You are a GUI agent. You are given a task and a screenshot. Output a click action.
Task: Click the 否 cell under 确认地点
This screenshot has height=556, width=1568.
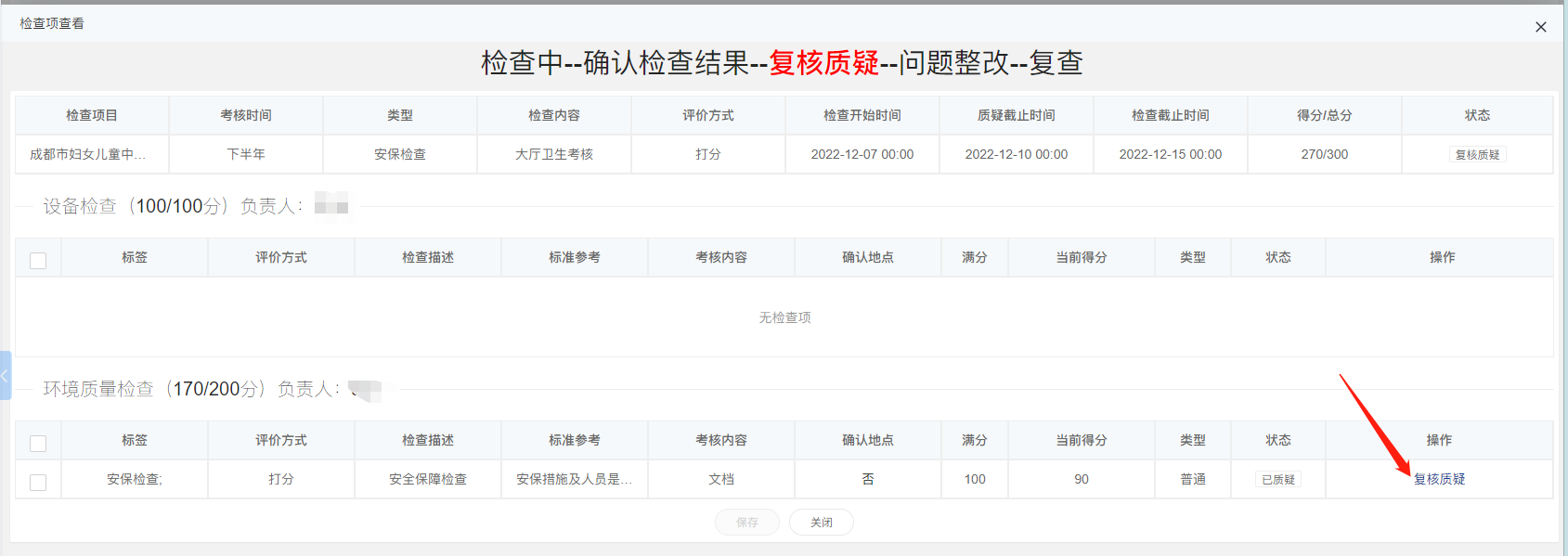pyautogui.click(x=868, y=479)
